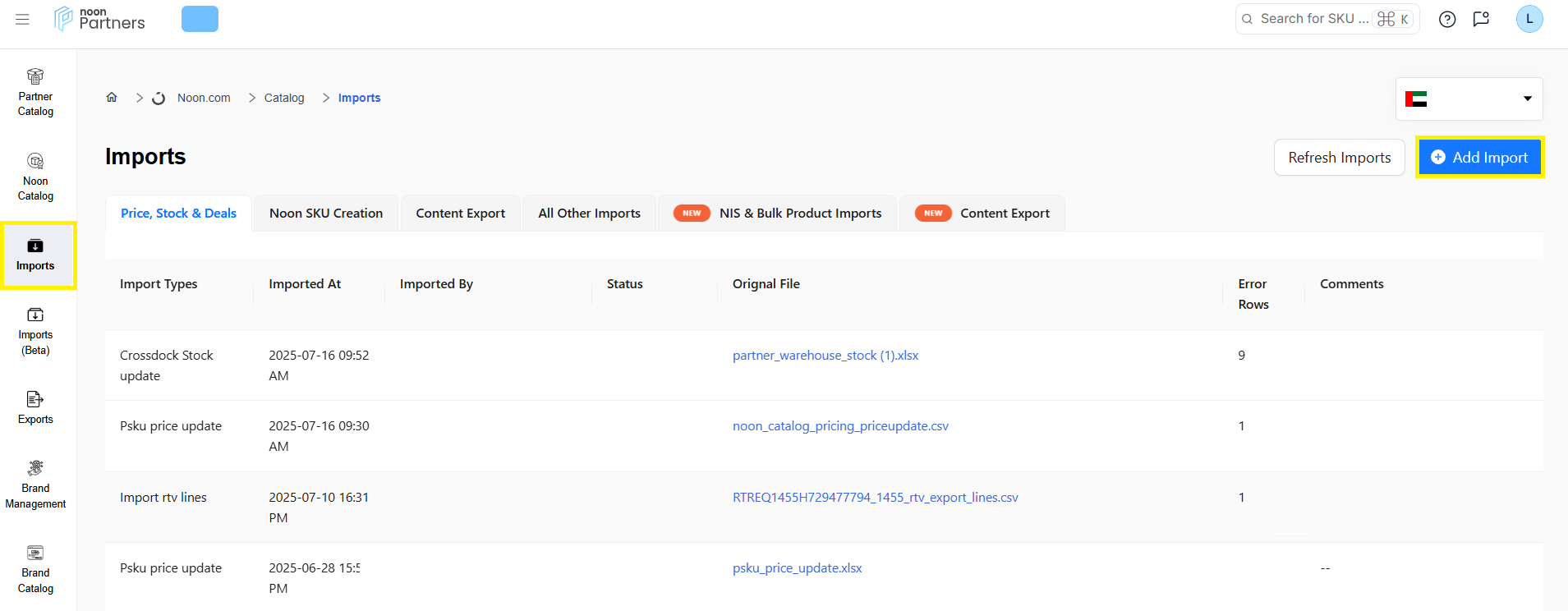The width and height of the screenshot is (1568, 611).
Task: Click Status column header
Action: [625, 283]
